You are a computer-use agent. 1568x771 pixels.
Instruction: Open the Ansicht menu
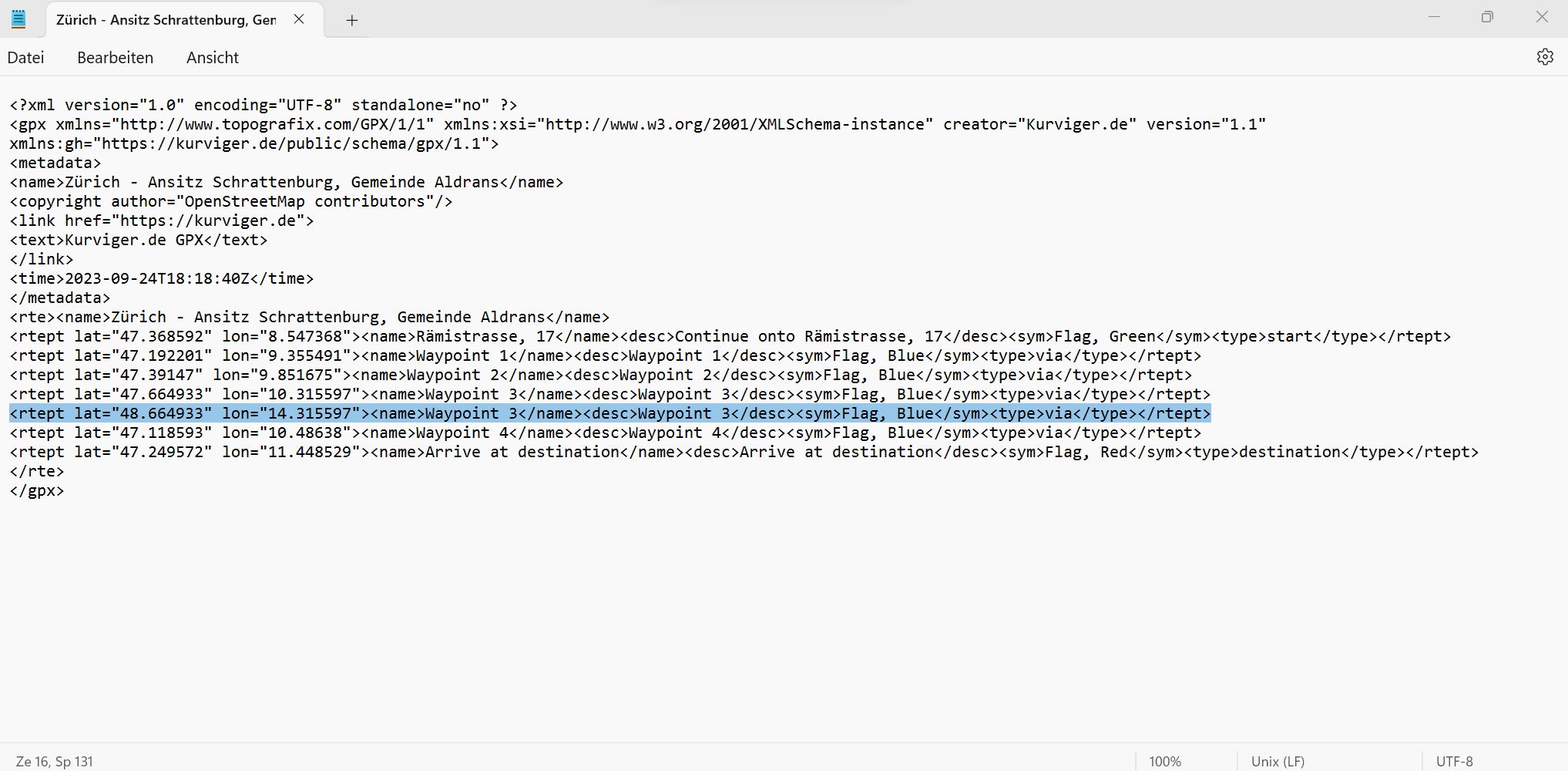[x=212, y=58]
